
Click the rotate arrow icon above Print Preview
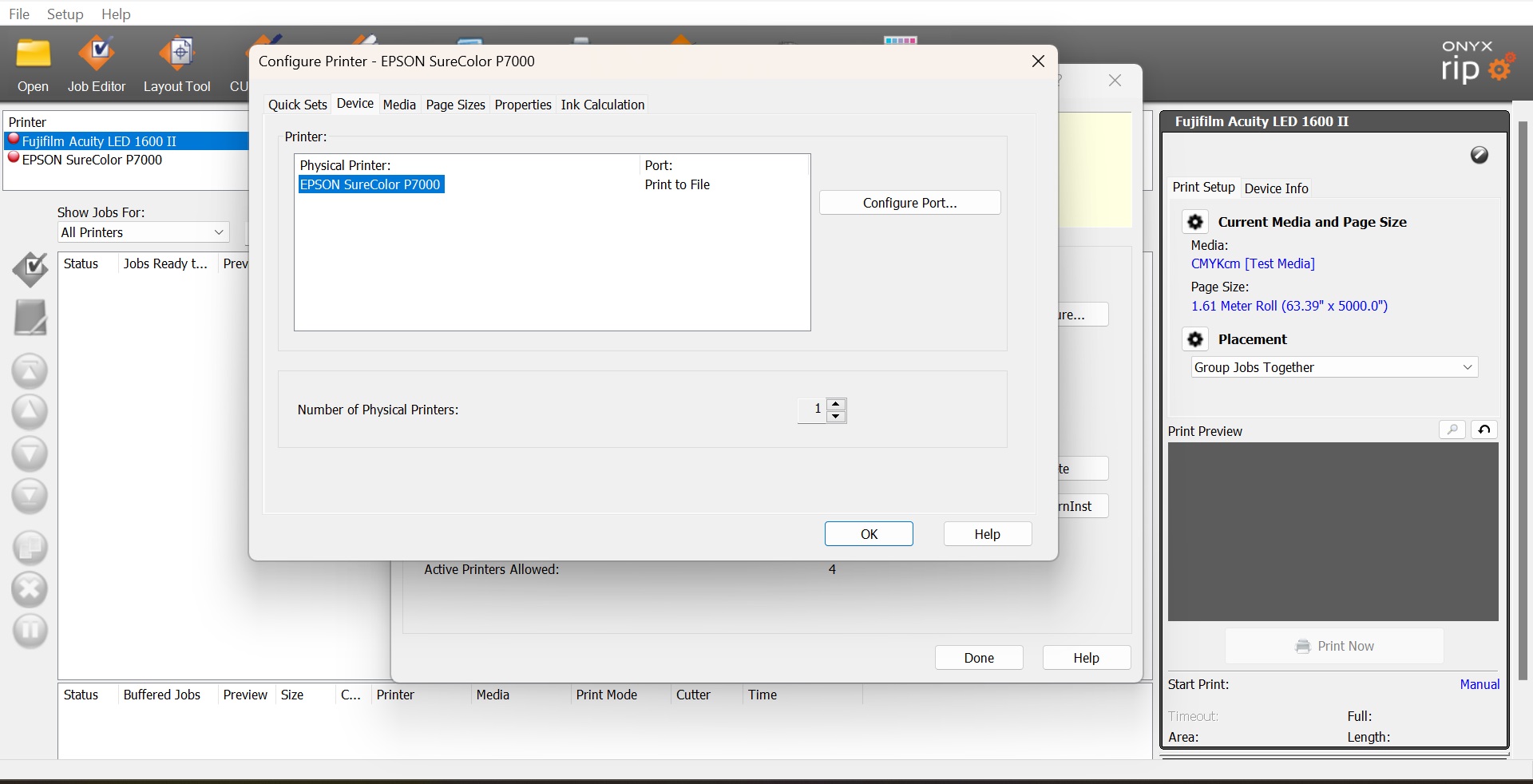click(x=1484, y=430)
